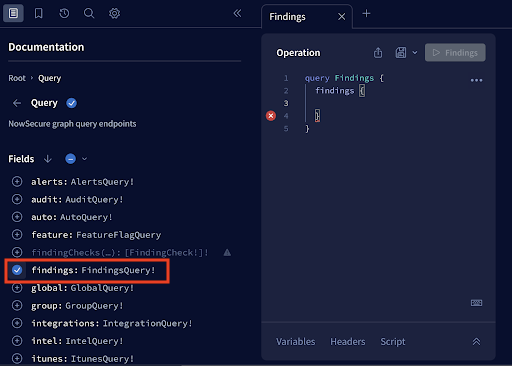The width and height of the screenshot is (512, 366).
Task: Open findings: FindingsQuery! field docs
Action: pos(93,270)
